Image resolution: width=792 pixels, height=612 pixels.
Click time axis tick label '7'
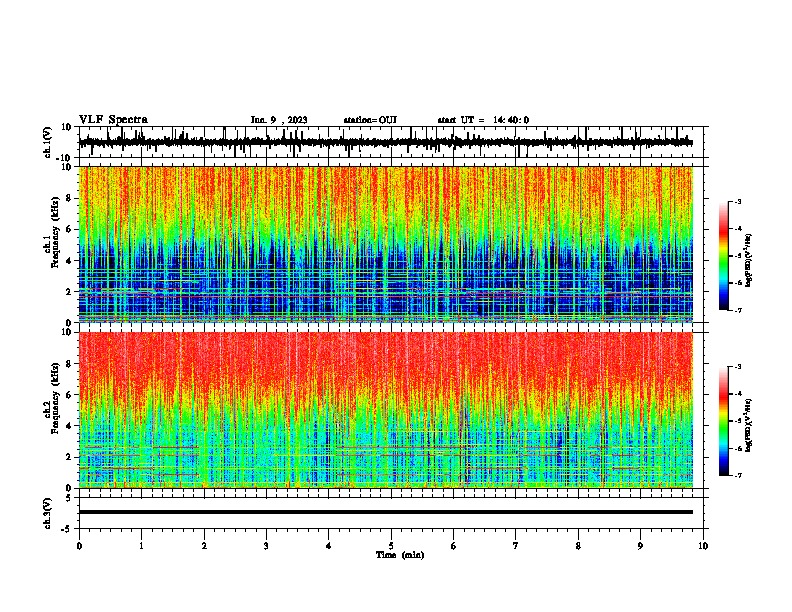pyautogui.click(x=516, y=546)
